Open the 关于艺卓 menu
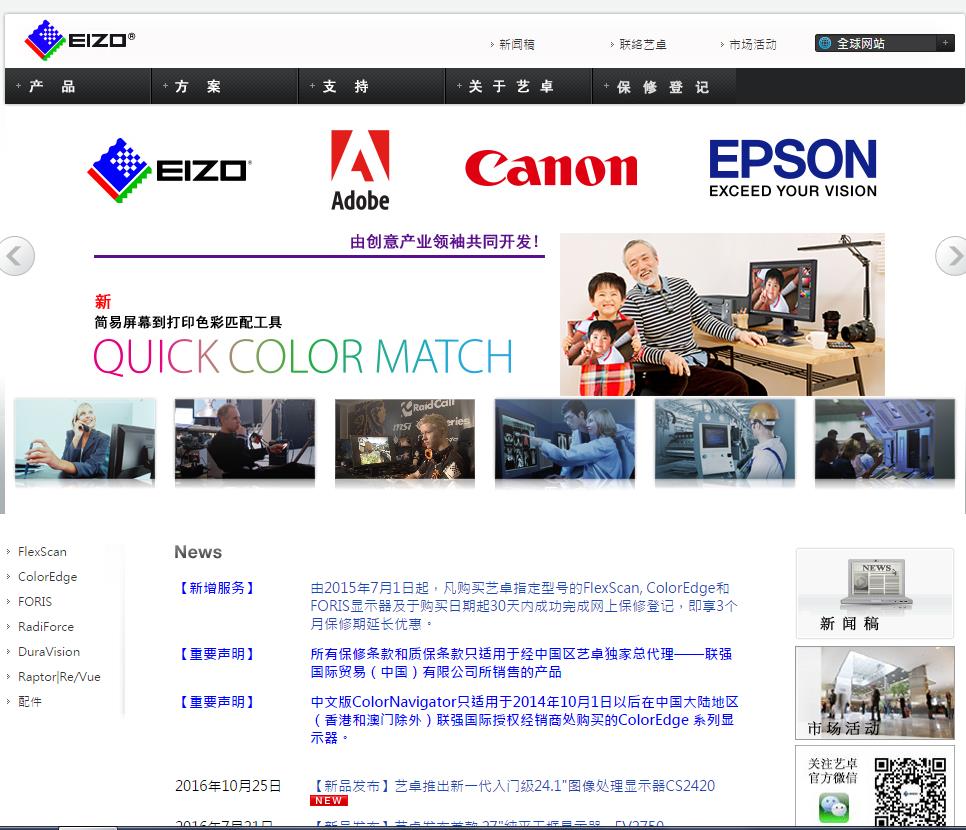 pyautogui.click(x=519, y=86)
